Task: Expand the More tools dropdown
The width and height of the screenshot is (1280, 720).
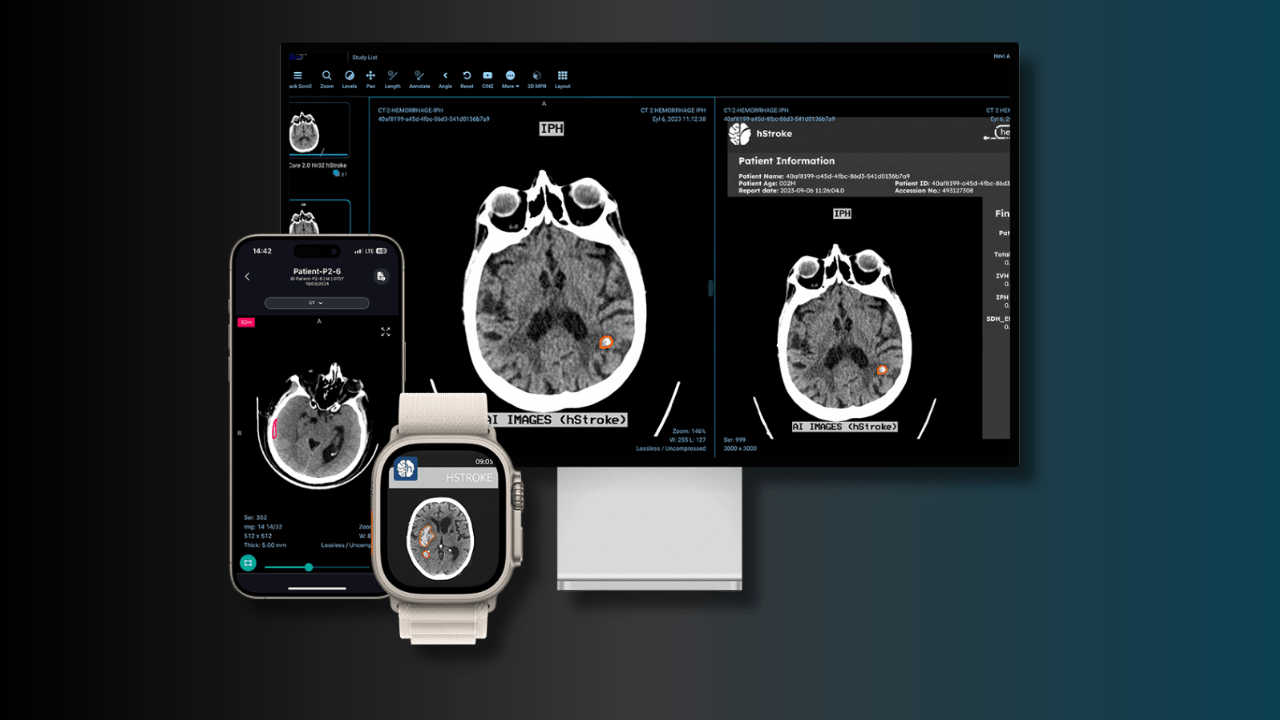Action: pyautogui.click(x=510, y=76)
